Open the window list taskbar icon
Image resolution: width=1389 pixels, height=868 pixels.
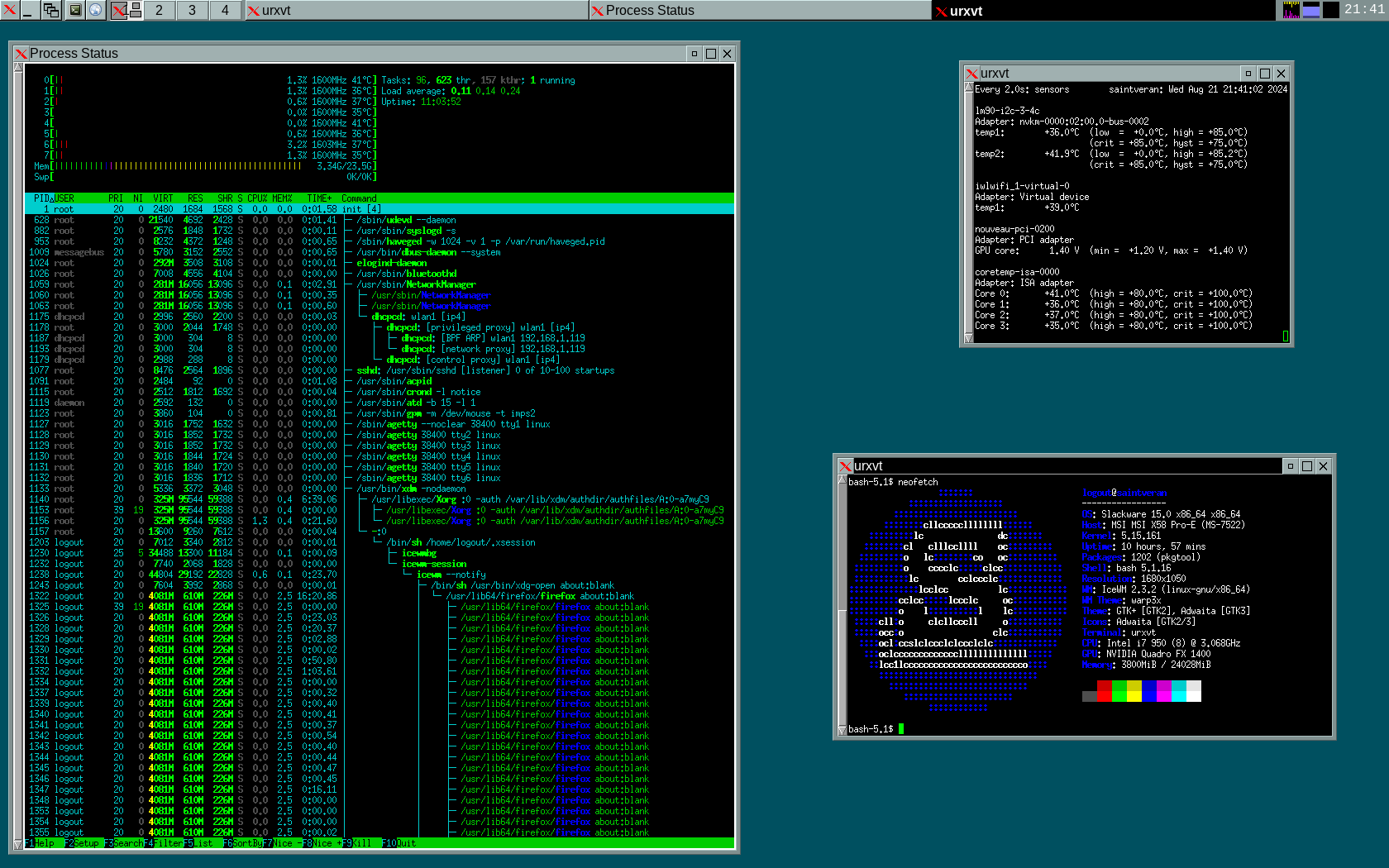51,10
